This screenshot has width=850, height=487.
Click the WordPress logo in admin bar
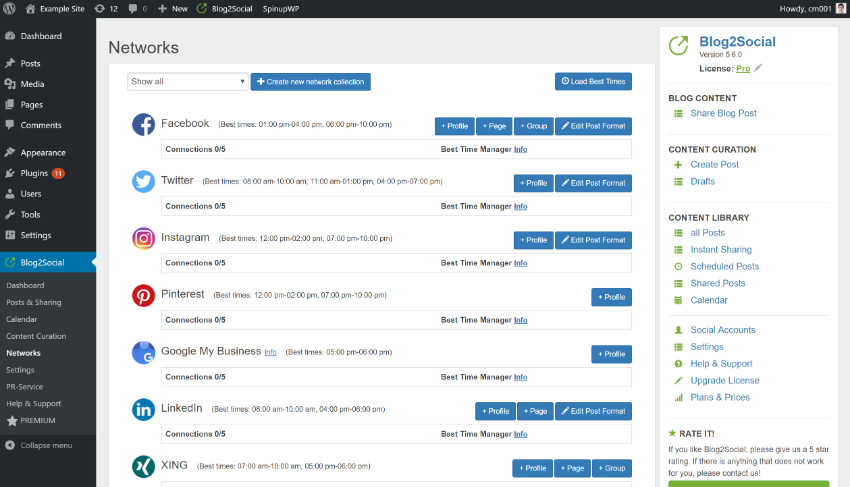coord(9,9)
